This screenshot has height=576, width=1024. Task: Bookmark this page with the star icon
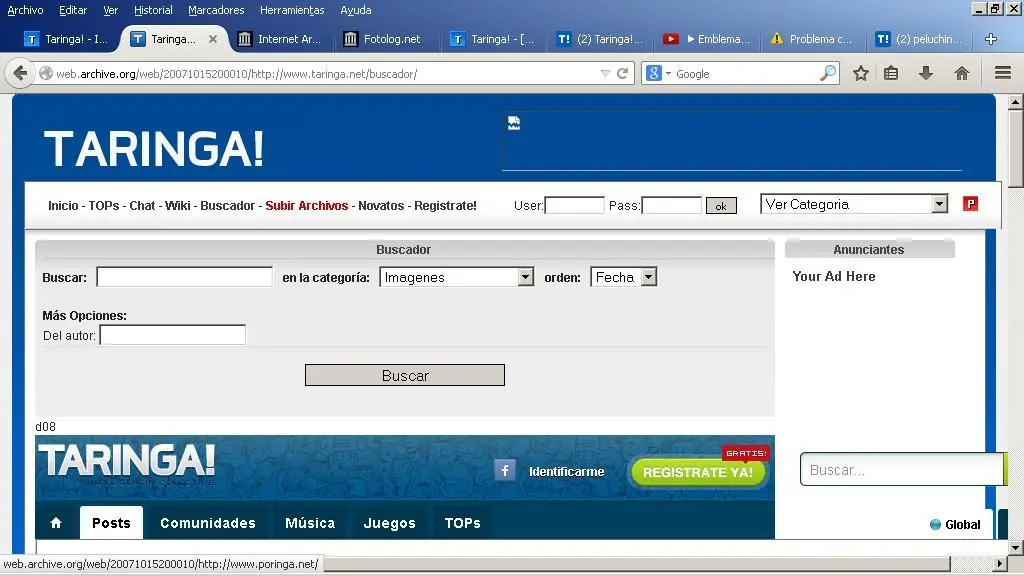(x=860, y=73)
